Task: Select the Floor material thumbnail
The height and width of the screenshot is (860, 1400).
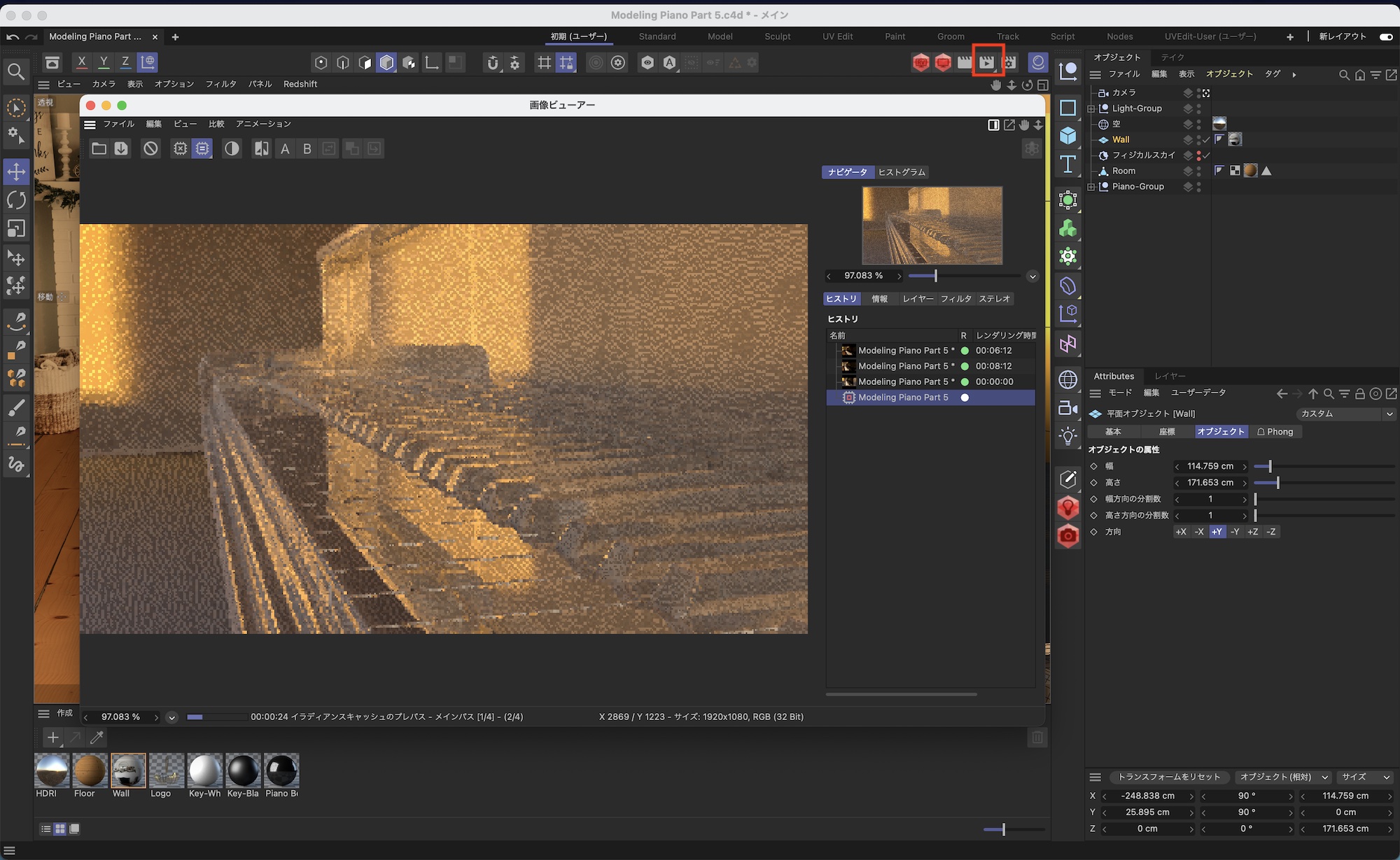Action: [90, 770]
